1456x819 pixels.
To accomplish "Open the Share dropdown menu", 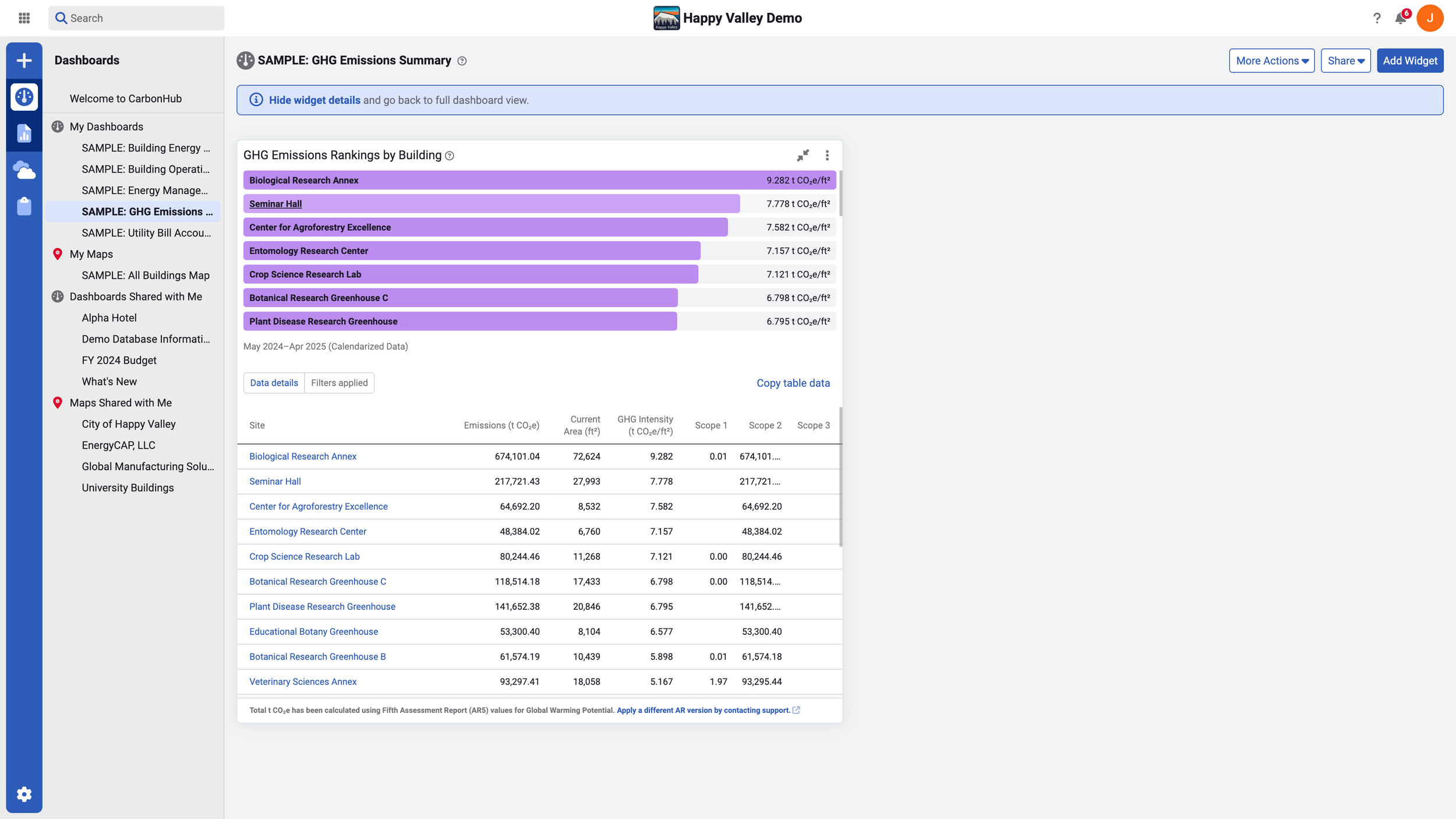I will pyautogui.click(x=1345, y=61).
